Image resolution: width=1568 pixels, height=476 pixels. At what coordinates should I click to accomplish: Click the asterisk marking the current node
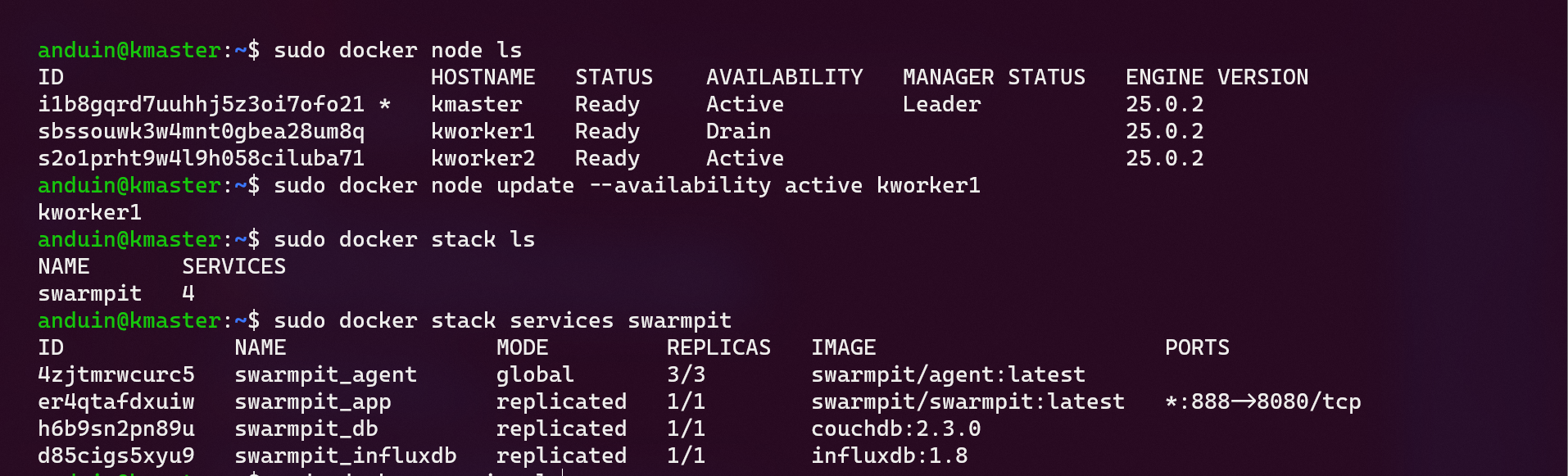click(384, 104)
